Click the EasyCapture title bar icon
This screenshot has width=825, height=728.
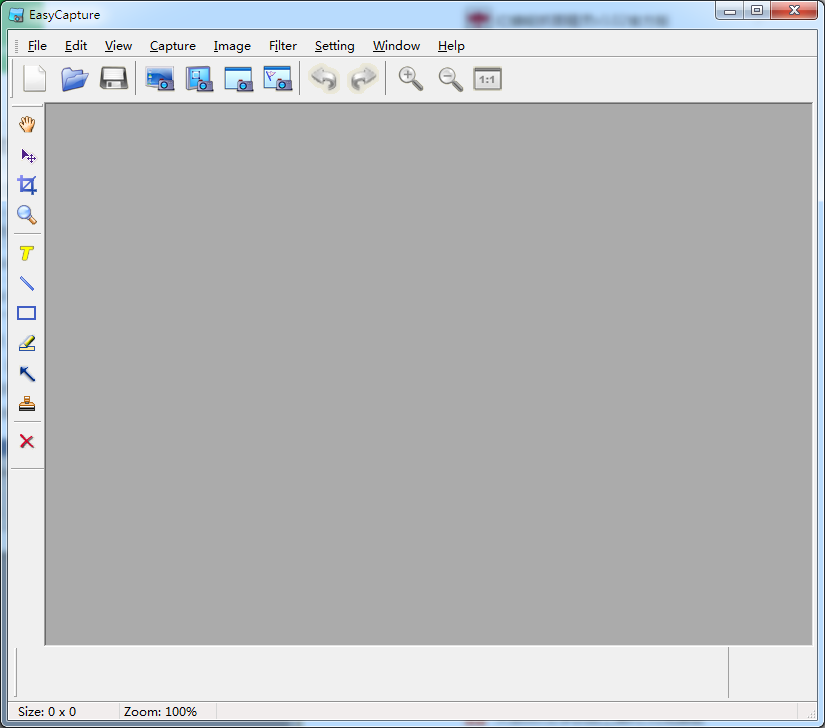tap(16, 15)
